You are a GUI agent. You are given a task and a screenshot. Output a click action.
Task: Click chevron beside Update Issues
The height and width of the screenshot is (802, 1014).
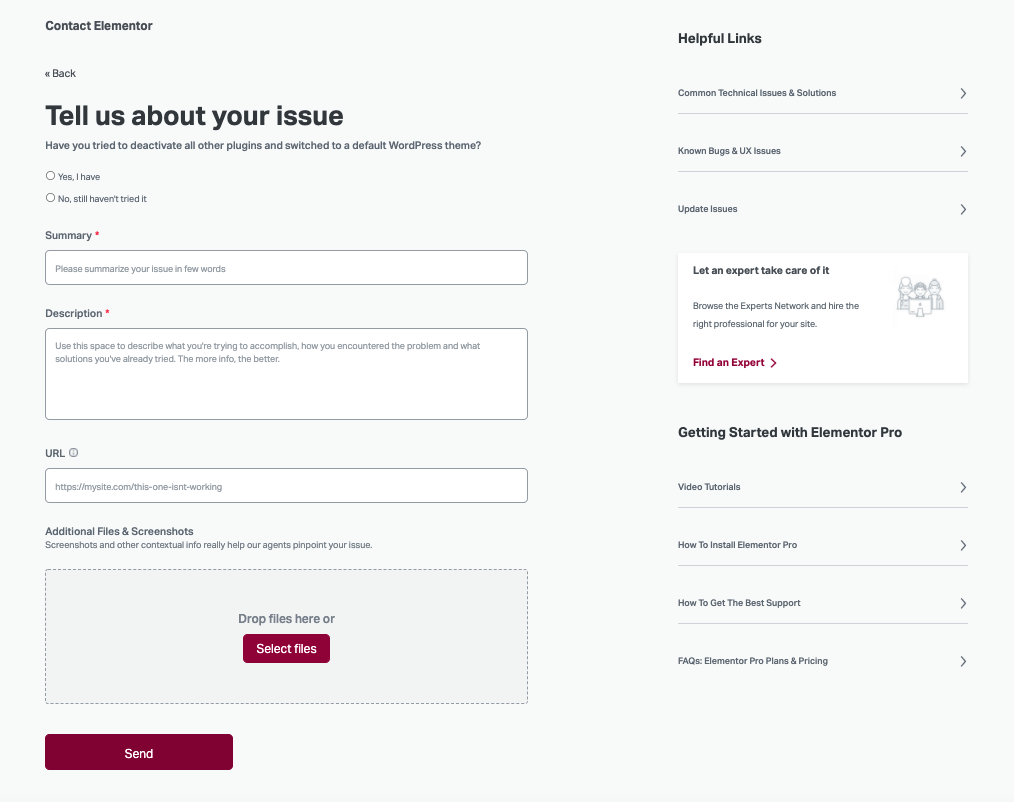pos(963,210)
